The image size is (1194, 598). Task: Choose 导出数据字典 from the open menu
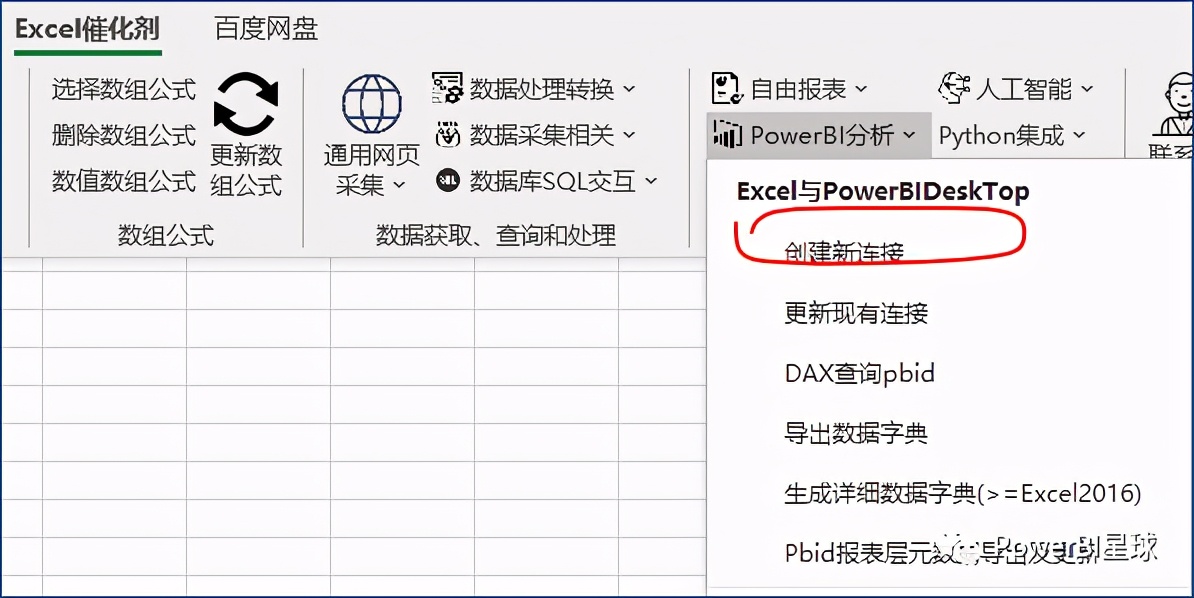coord(854,433)
